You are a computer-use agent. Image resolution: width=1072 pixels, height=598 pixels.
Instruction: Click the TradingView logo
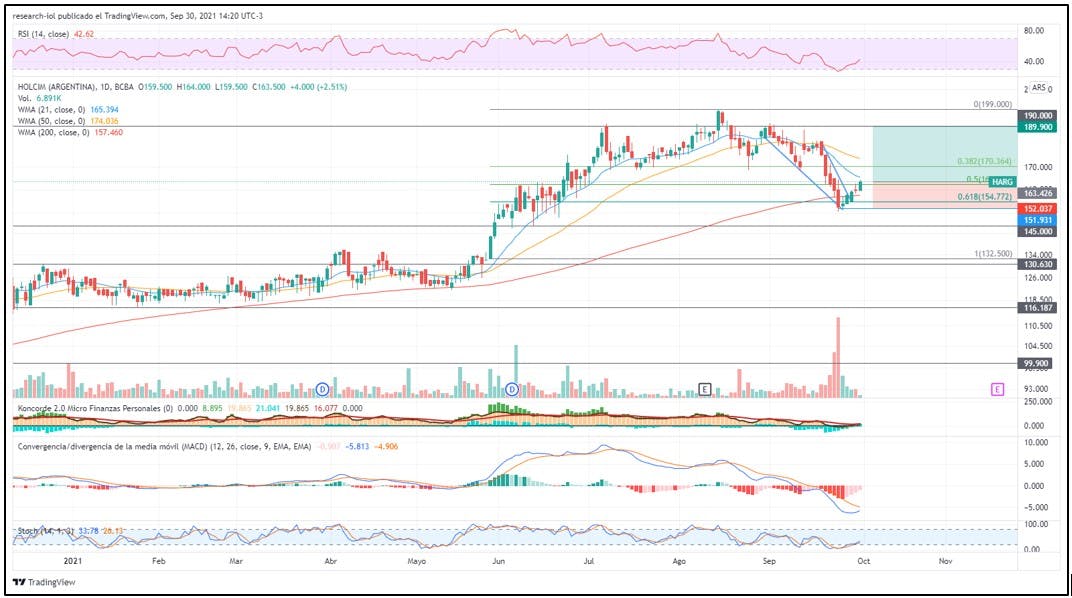tap(44, 582)
